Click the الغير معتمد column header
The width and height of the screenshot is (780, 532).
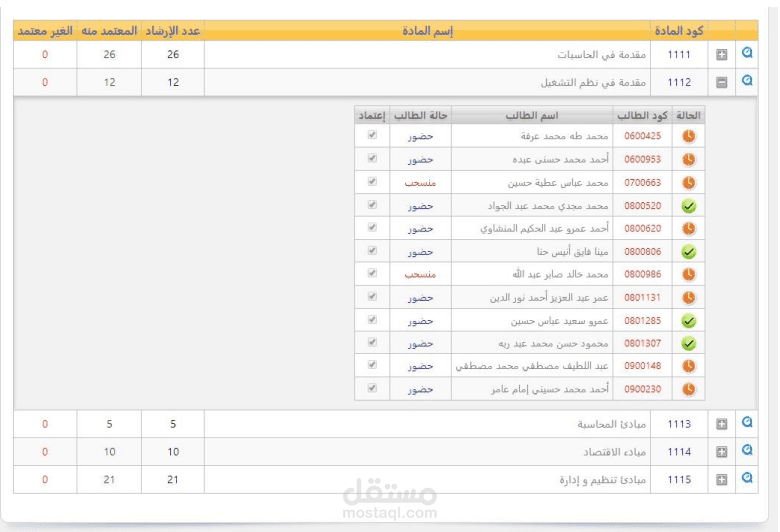point(45,31)
